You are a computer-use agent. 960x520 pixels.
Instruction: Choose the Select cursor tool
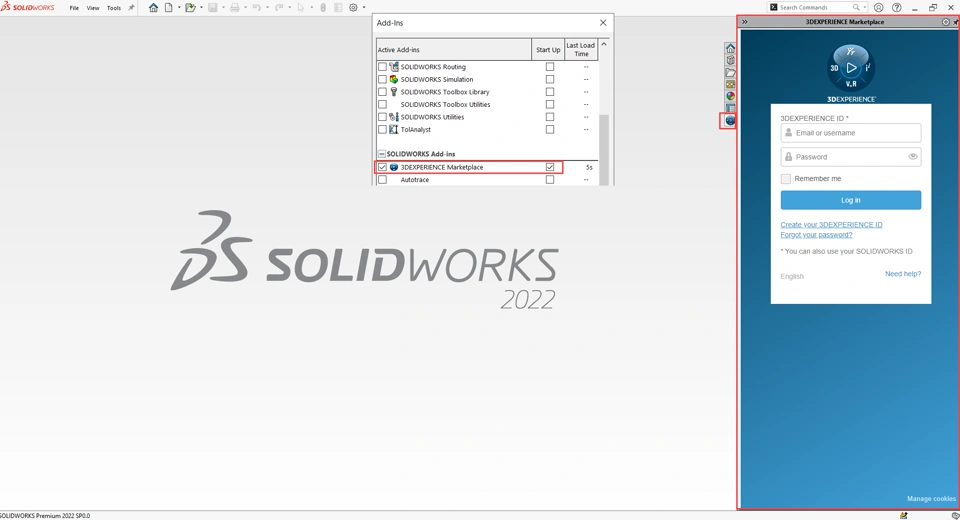(x=301, y=7)
